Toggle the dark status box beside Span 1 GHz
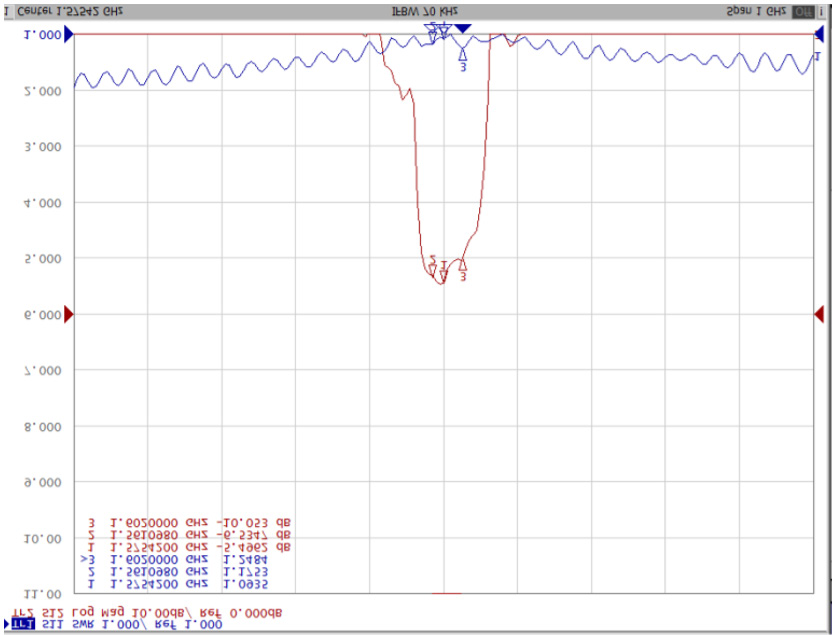Viewport: 832px width, 635px height. click(802, 11)
